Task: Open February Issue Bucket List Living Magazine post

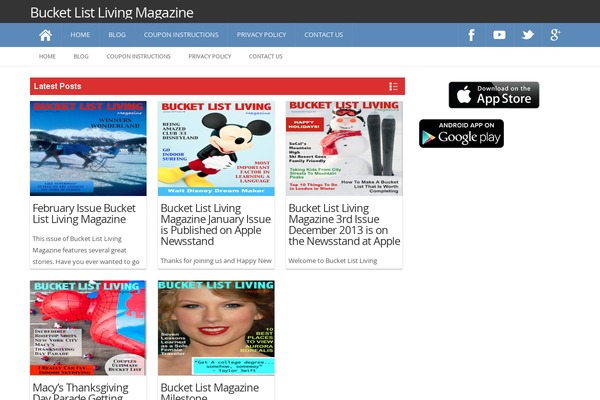Action: coord(84,214)
